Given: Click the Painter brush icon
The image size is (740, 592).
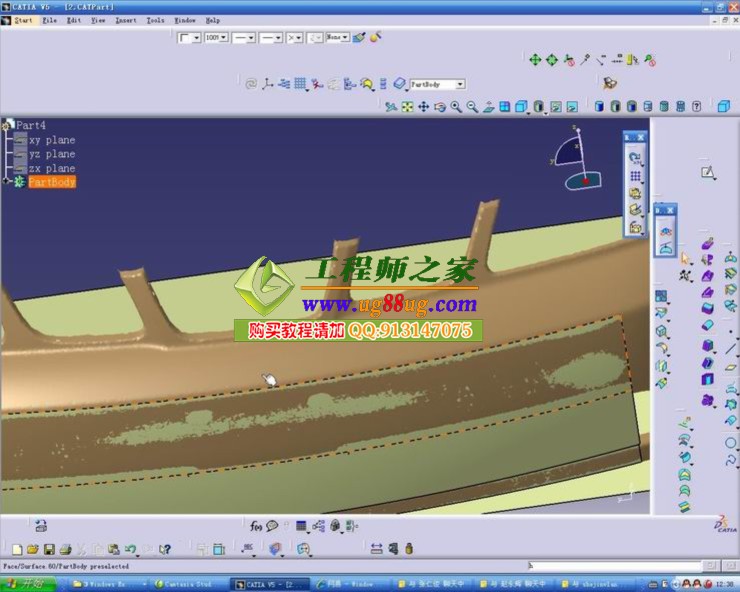Looking at the screenshot, I should (x=359, y=37).
